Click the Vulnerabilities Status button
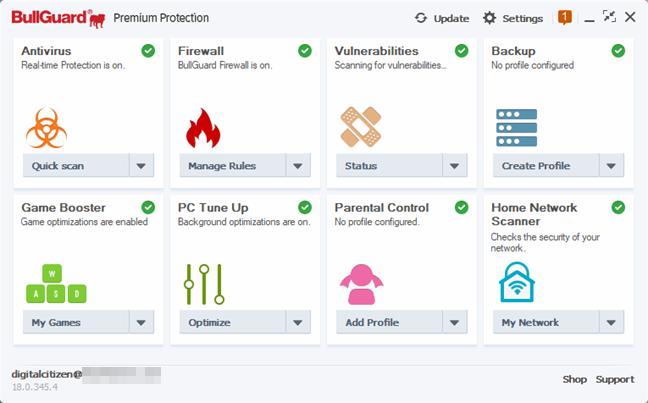The width and height of the screenshot is (648, 403). pyautogui.click(x=389, y=166)
